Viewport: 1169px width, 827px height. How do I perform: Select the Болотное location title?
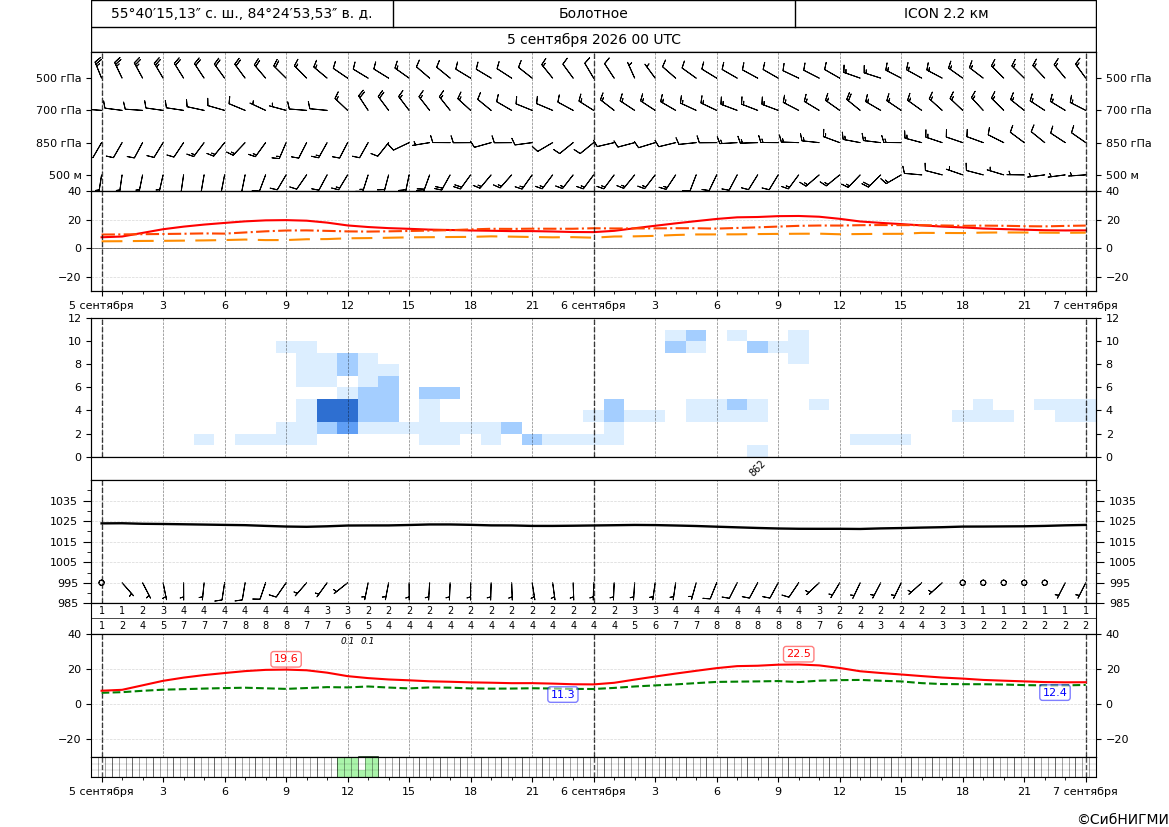tap(593, 13)
